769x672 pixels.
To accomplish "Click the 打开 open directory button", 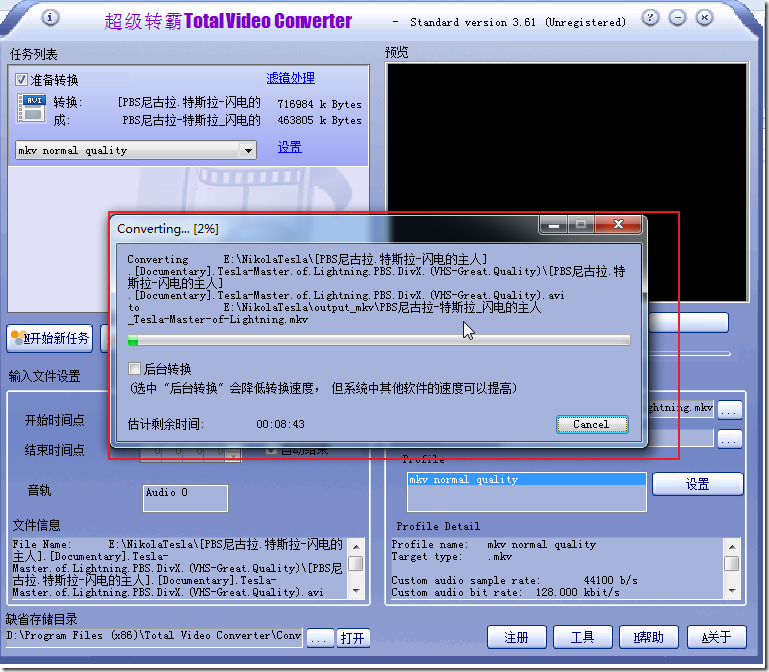I will 353,638.
